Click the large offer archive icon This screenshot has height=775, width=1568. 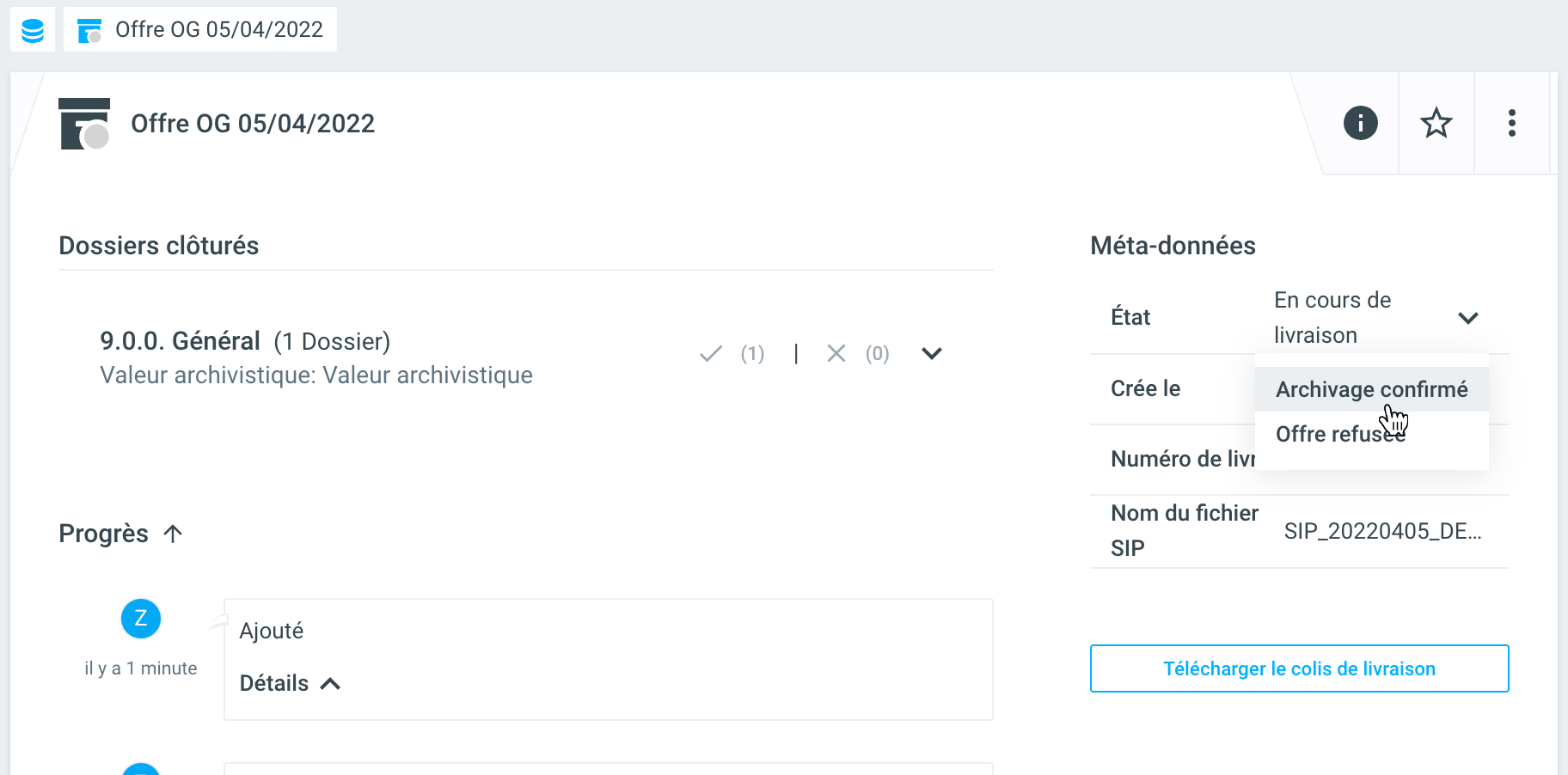point(84,124)
